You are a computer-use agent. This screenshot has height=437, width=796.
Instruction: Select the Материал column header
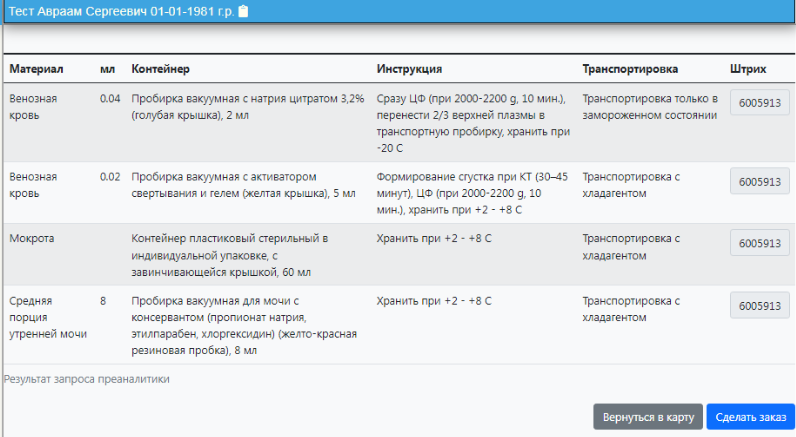click(x=37, y=69)
